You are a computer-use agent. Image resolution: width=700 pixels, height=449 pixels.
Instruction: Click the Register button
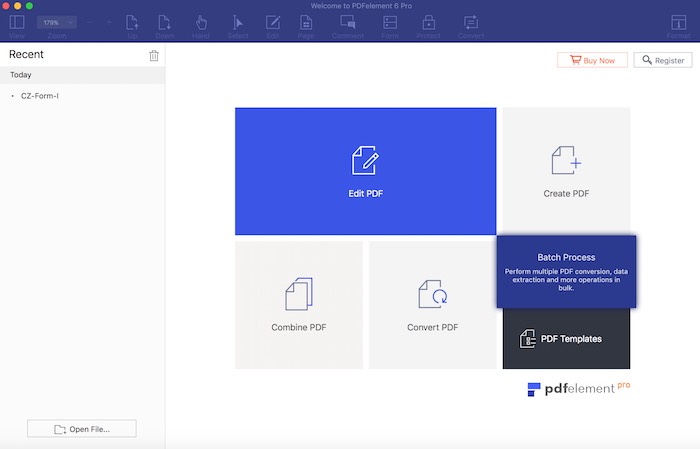662,60
